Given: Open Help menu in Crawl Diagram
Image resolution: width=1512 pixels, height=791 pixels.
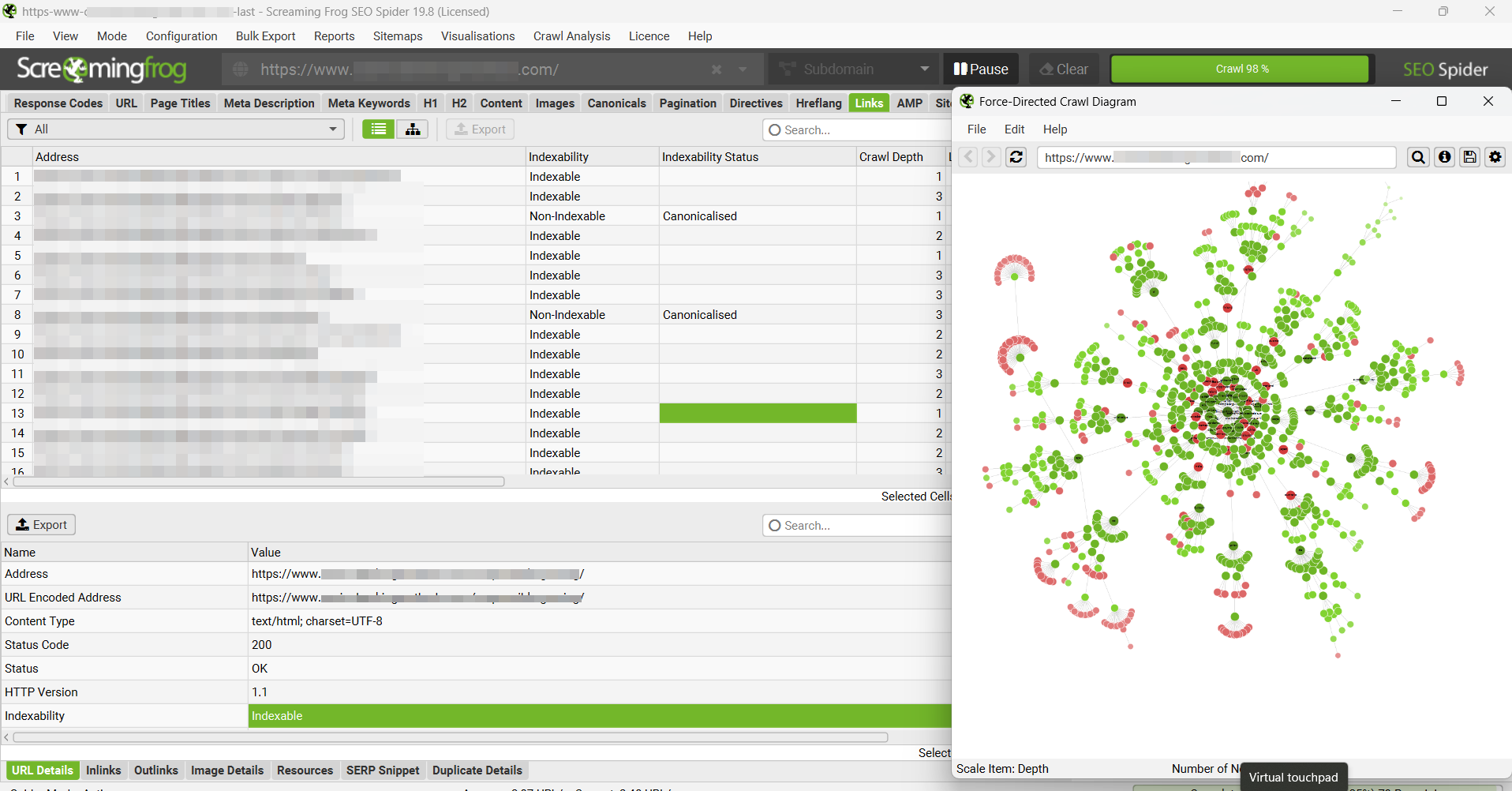Looking at the screenshot, I should (x=1055, y=129).
